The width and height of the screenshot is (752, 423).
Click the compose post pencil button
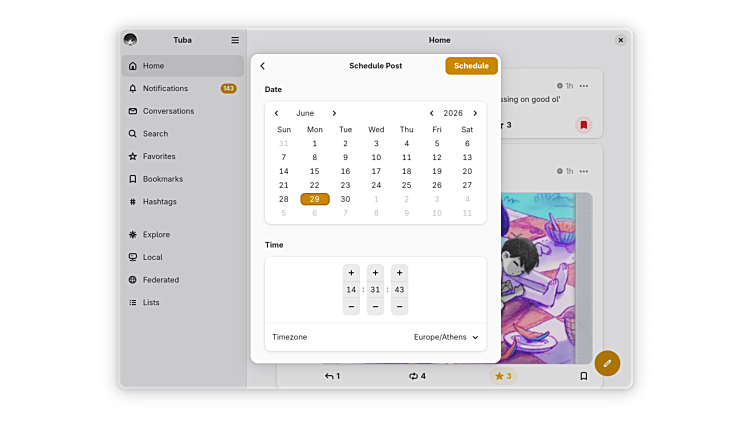pos(607,363)
